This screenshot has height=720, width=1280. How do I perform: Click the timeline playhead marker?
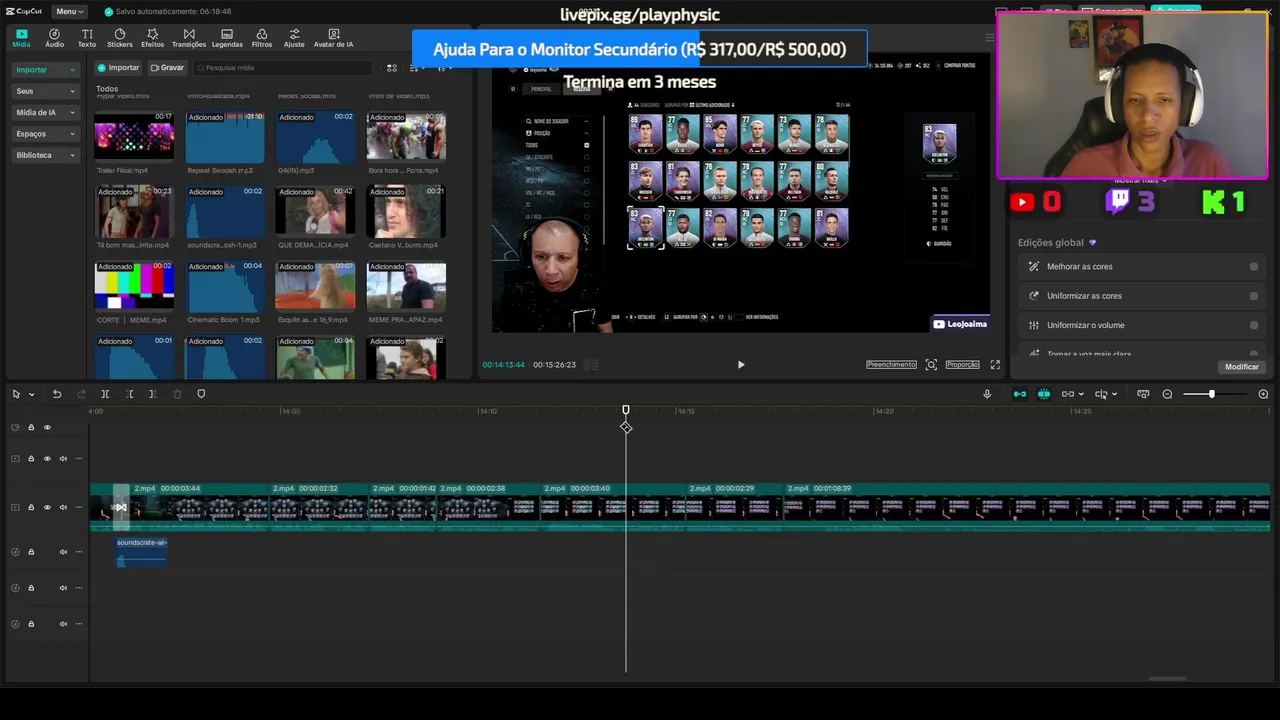click(626, 411)
